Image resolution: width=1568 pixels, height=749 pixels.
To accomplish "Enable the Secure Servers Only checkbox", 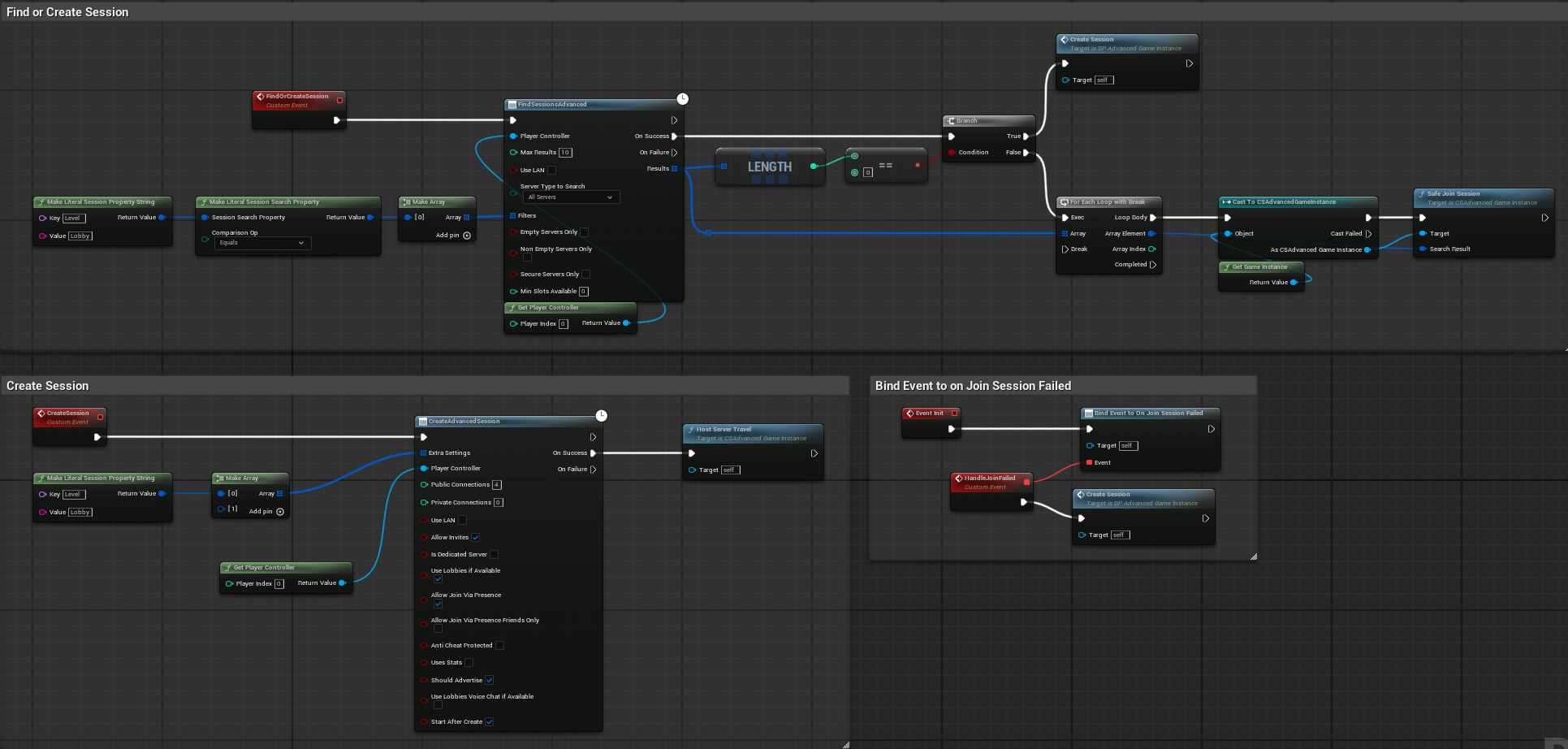I will pyautogui.click(x=586, y=275).
